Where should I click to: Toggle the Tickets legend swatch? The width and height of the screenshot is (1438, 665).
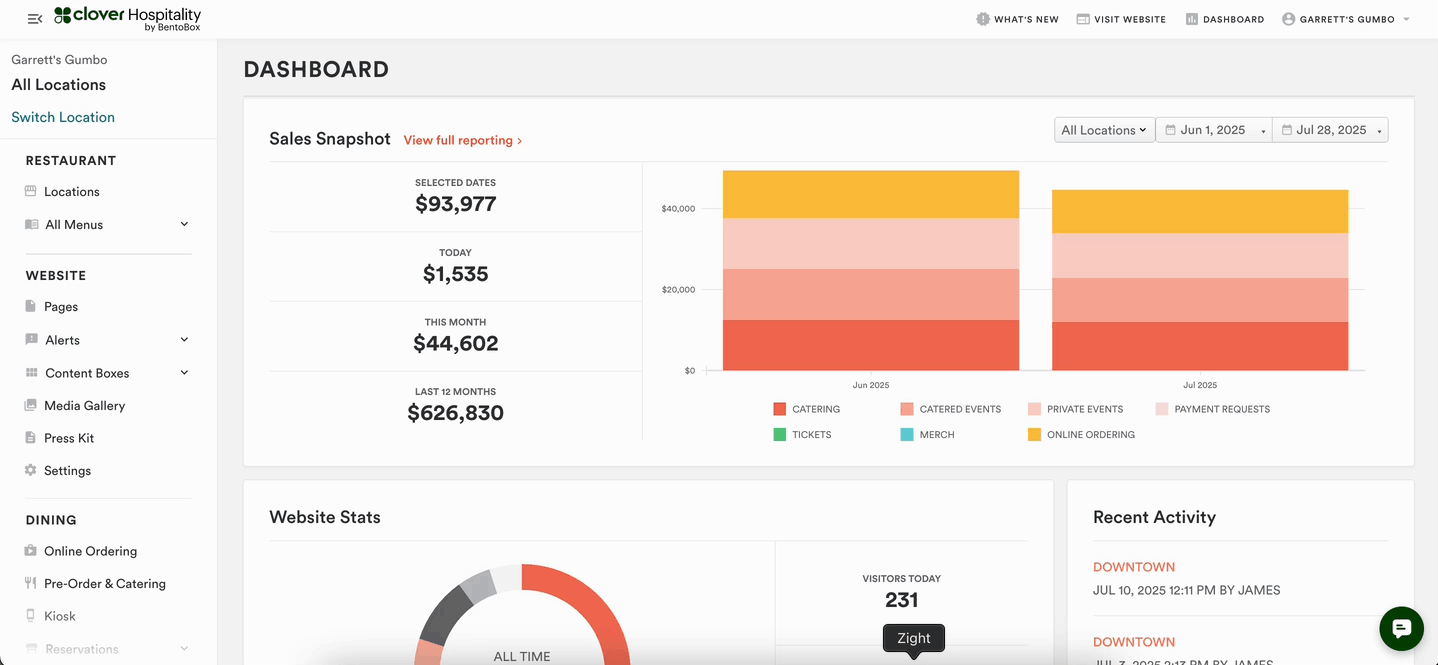pyautogui.click(x=780, y=435)
